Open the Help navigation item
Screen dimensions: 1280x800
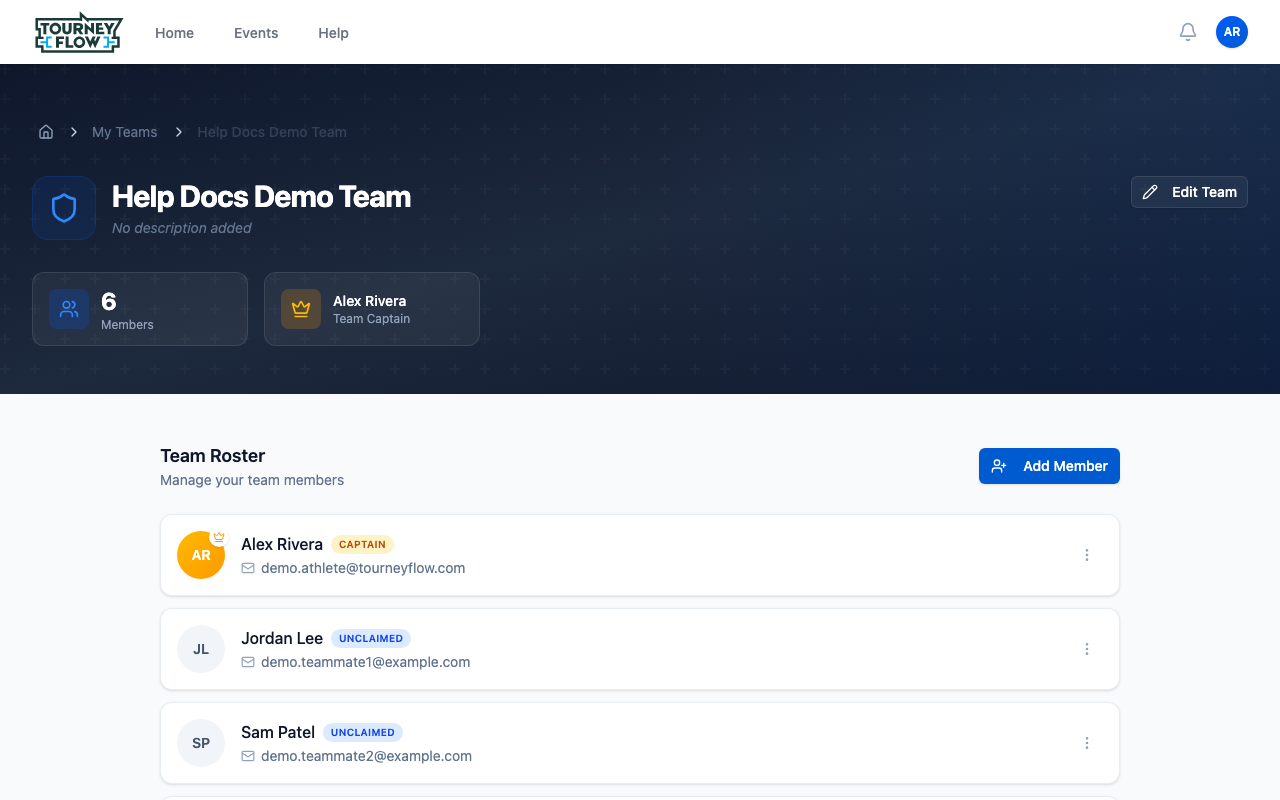pos(333,33)
